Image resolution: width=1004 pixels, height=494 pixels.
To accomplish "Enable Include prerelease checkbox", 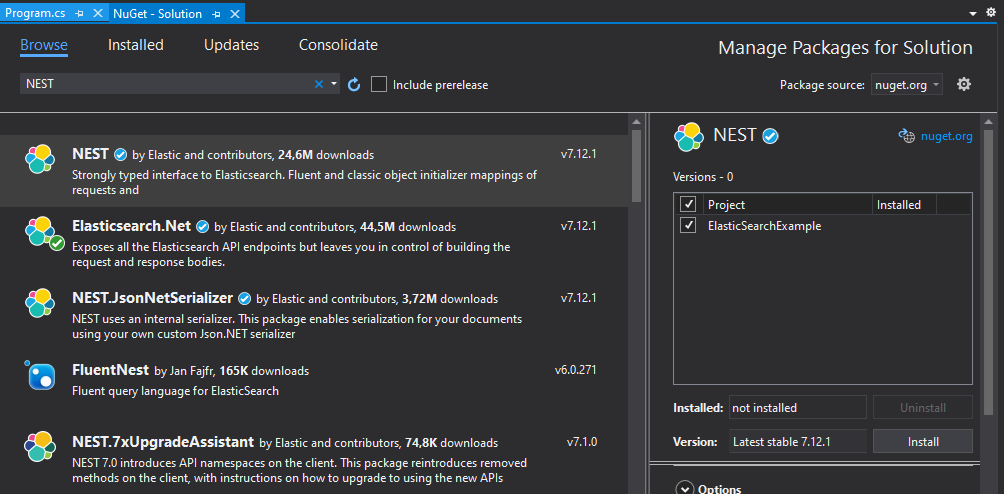I will pyautogui.click(x=379, y=84).
